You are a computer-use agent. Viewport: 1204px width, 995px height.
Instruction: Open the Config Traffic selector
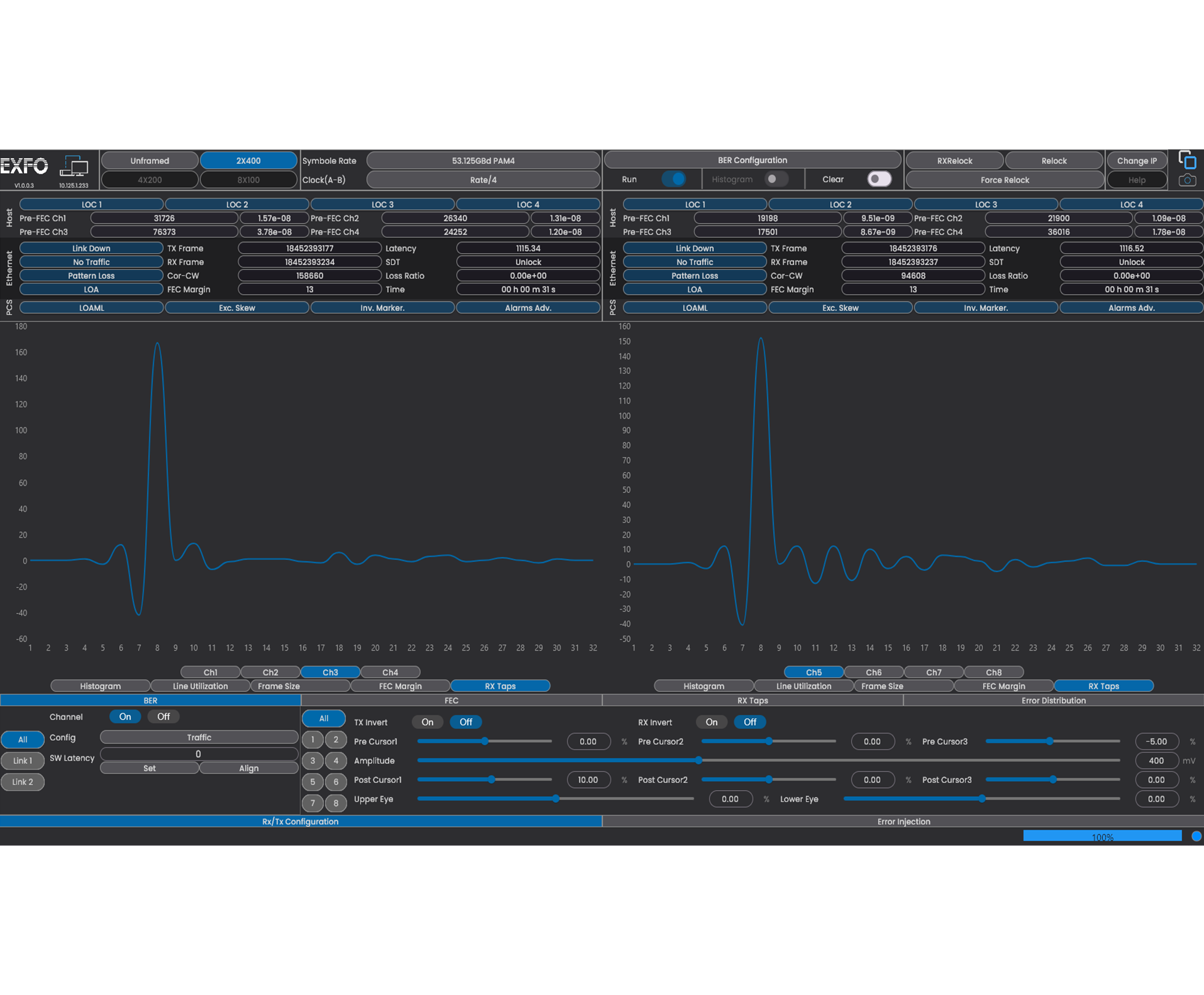199,737
